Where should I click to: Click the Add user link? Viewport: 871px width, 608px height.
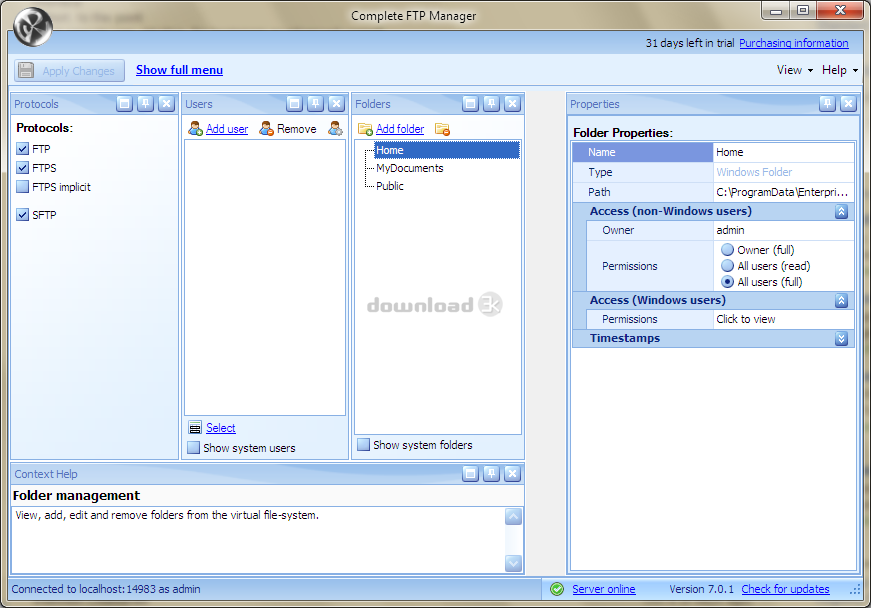click(227, 129)
